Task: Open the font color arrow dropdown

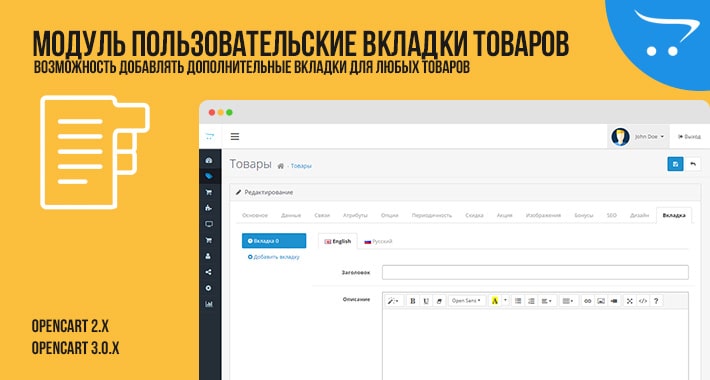Action: click(x=505, y=301)
